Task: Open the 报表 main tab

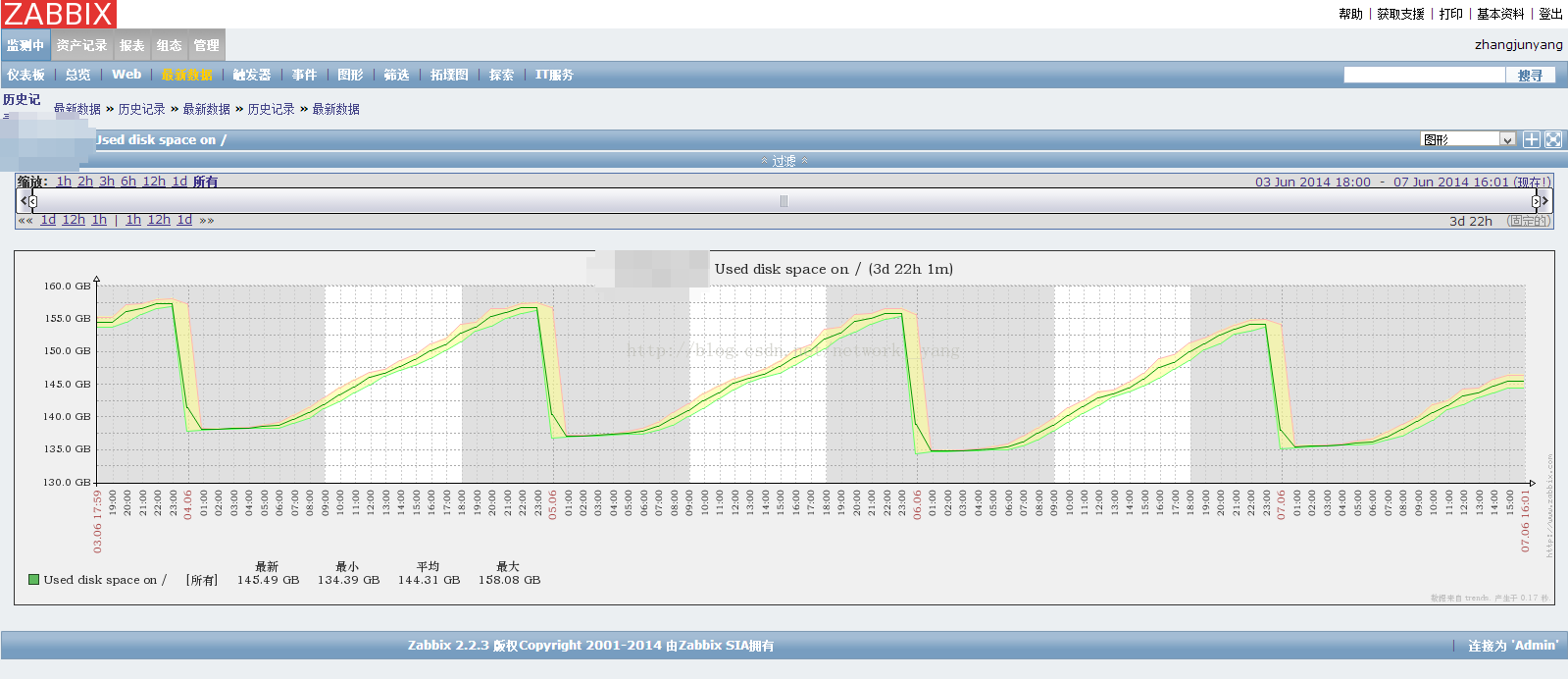Action: click(x=132, y=45)
